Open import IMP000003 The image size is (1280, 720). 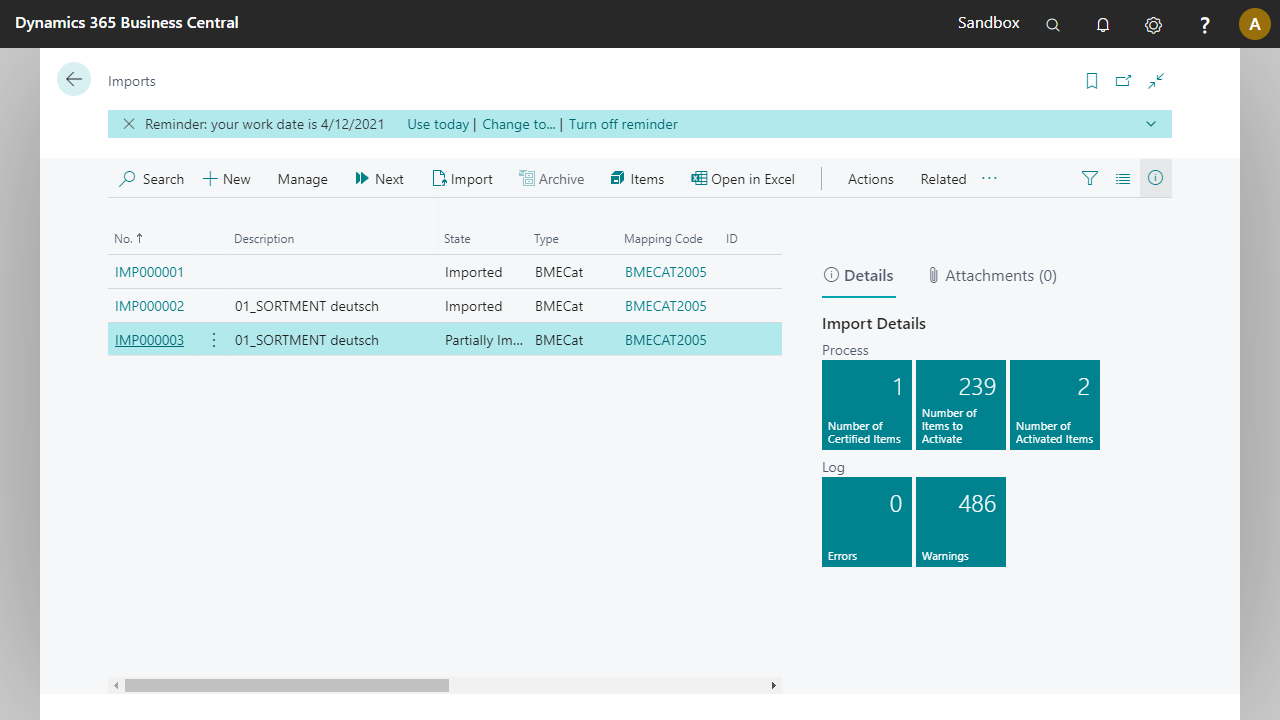149,340
